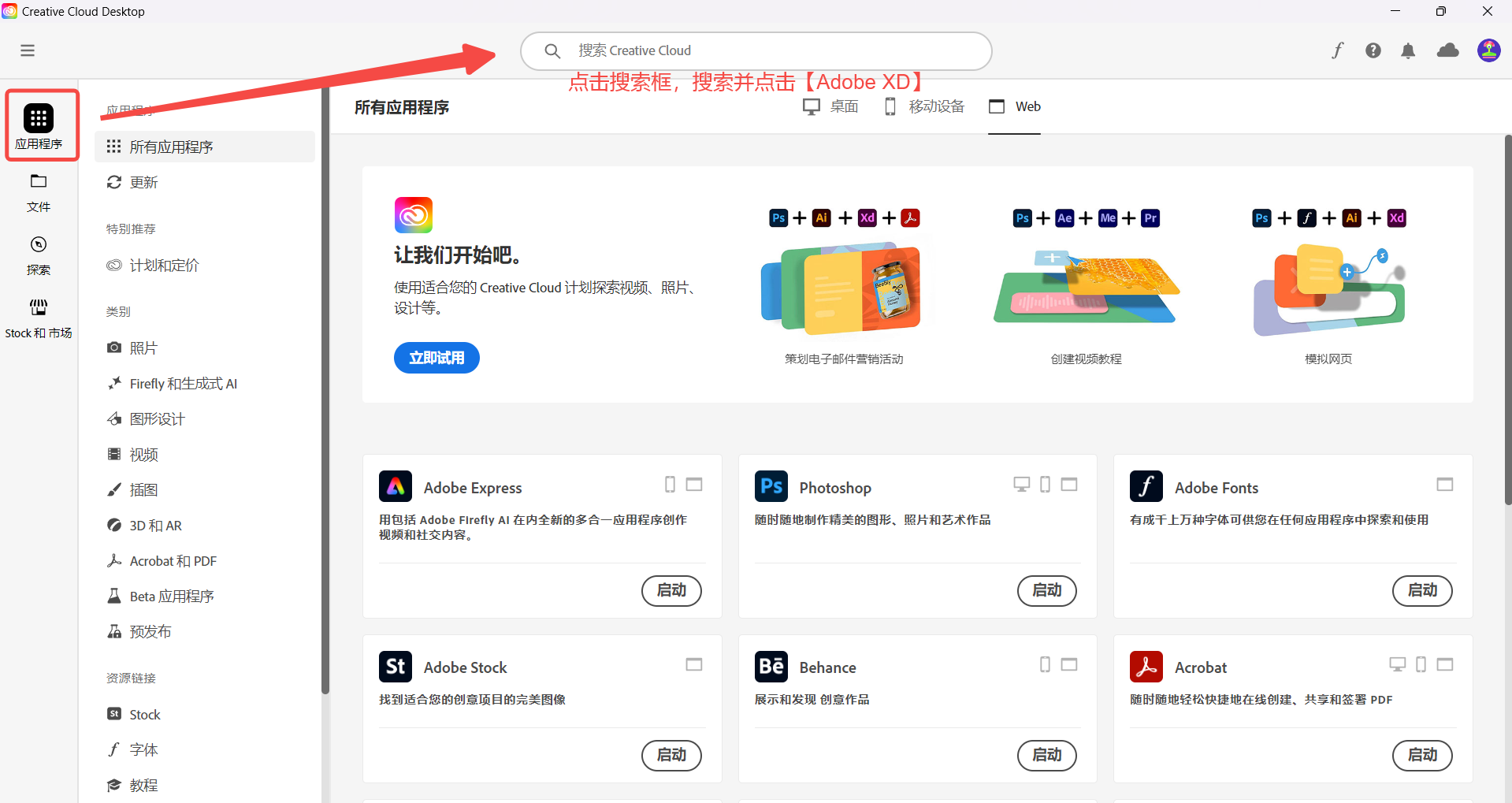Image resolution: width=1512 pixels, height=803 pixels.
Task: Open Stock 和市场 in the left rail
Action: (x=39, y=319)
